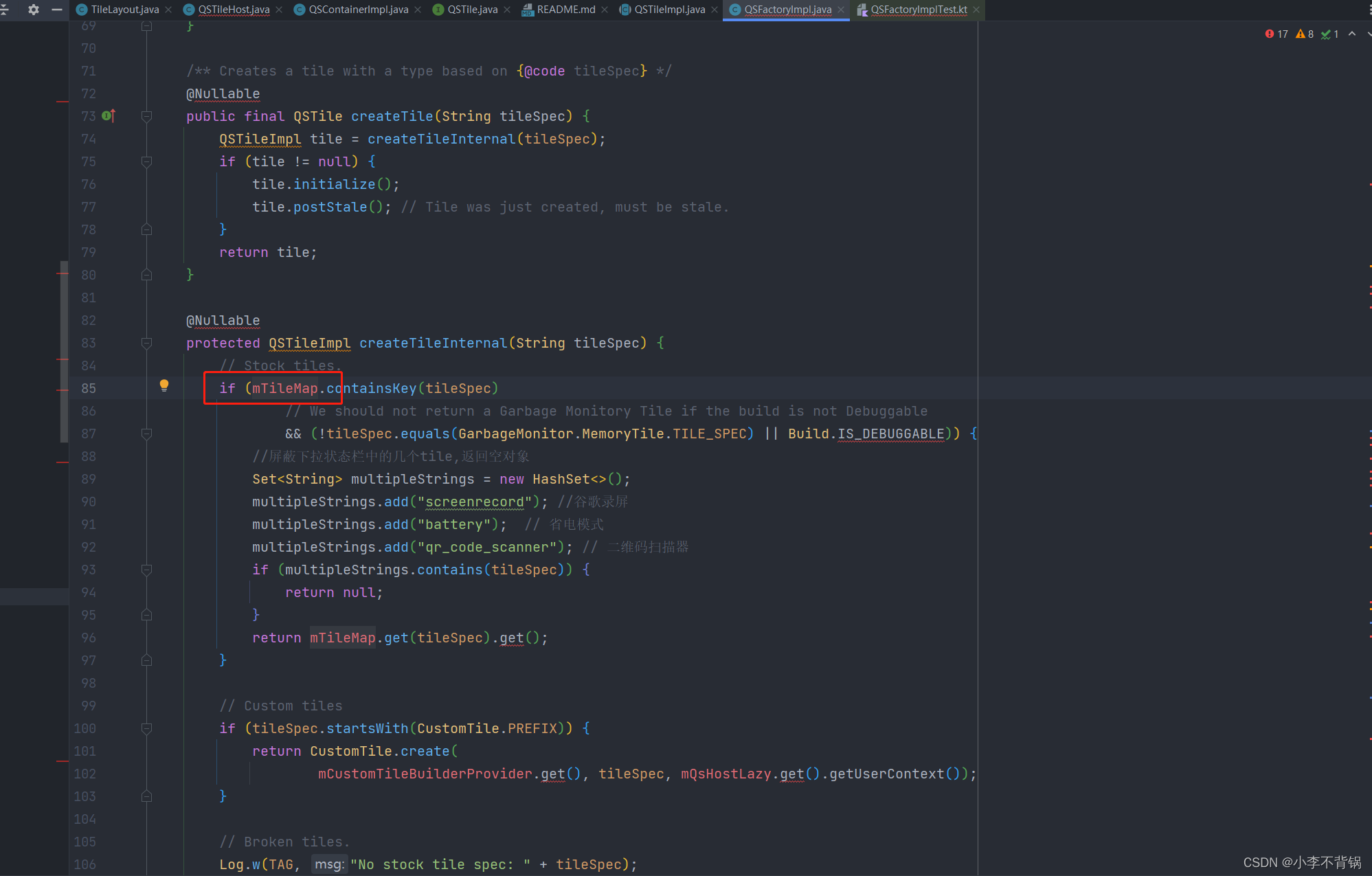Viewport: 1372px width, 876px height.
Task: Click the yellow warnings count indicator
Action: pyautogui.click(x=1304, y=34)
